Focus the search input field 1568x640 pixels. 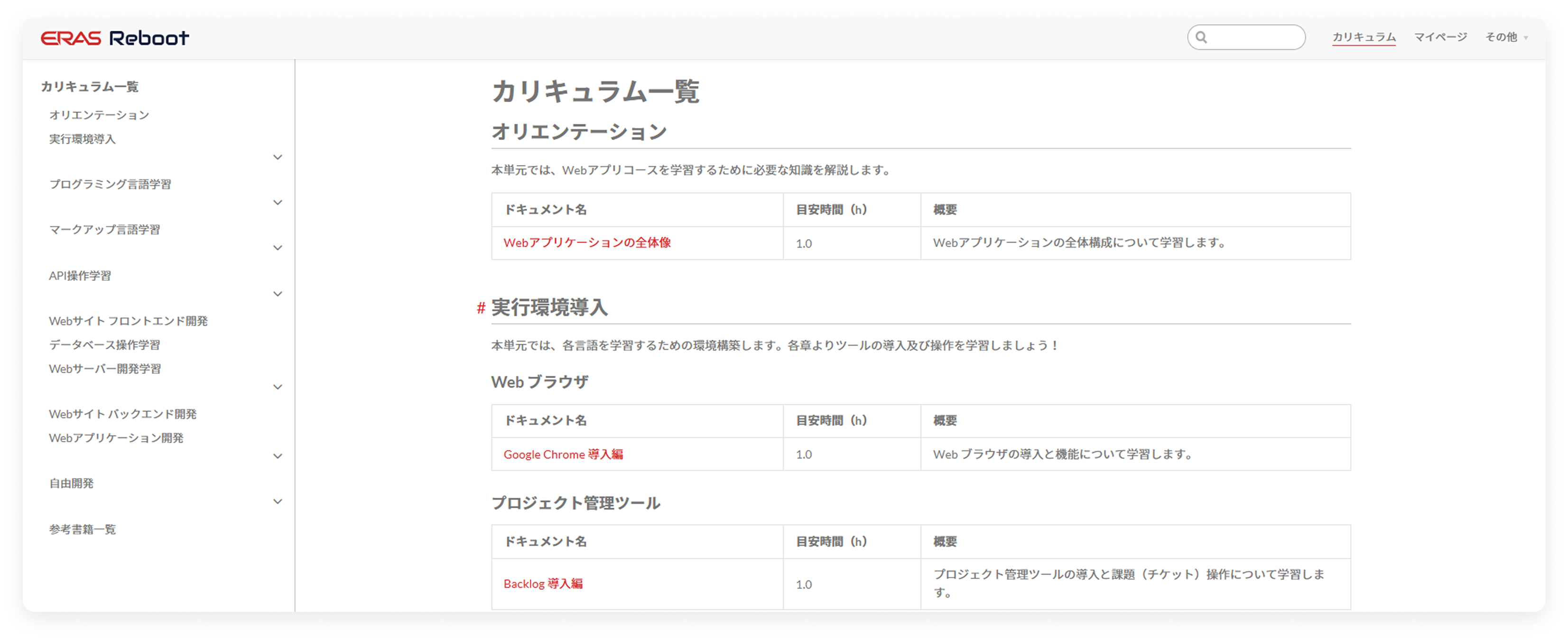tap(1254, 37)
